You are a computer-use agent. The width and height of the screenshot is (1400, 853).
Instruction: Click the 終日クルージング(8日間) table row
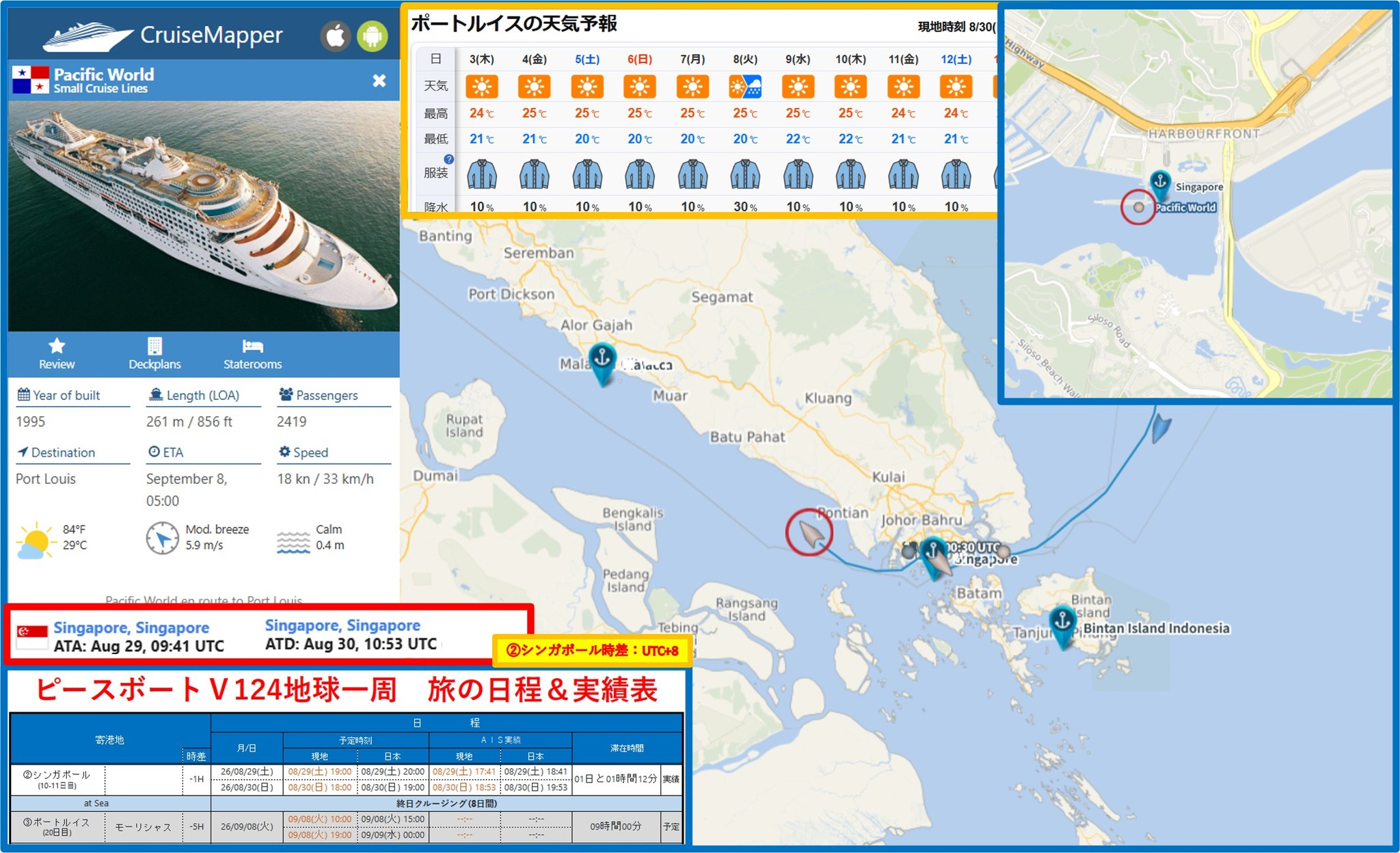[447, 803]
